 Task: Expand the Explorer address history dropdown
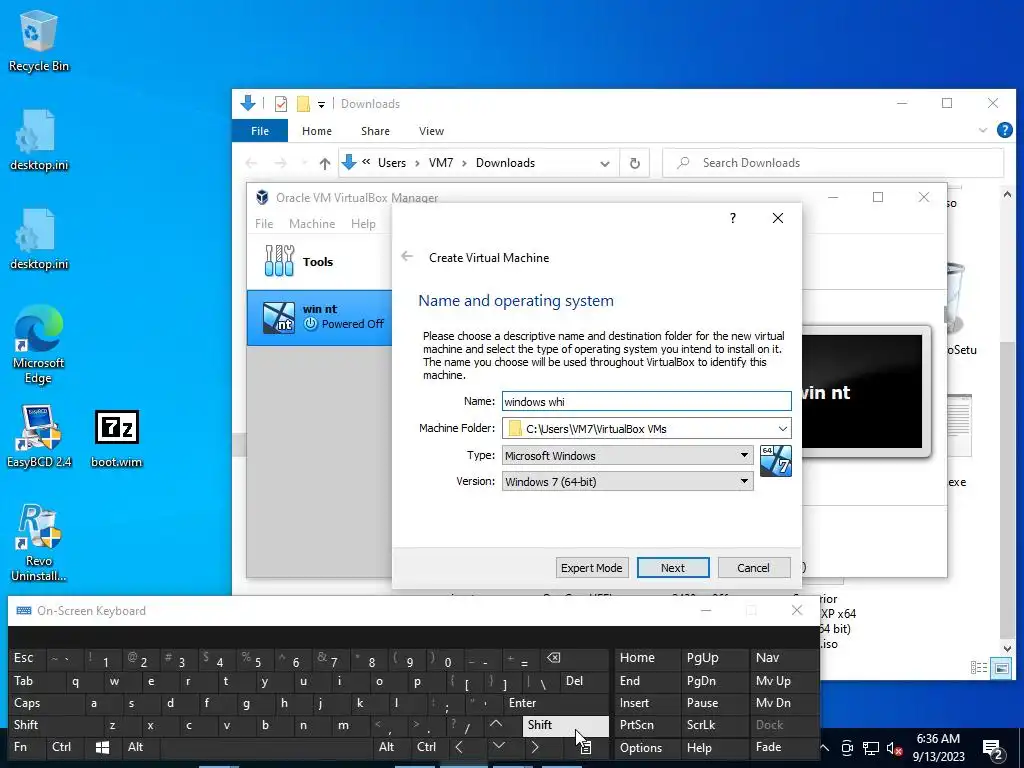(x=605, y=163)
